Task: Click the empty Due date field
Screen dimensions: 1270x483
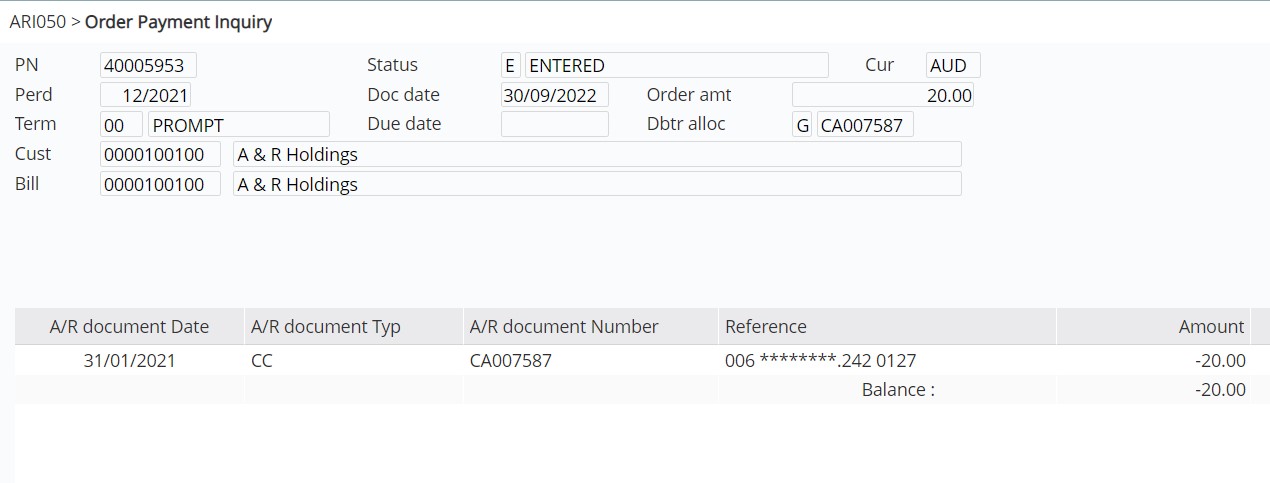Action: 554,125
